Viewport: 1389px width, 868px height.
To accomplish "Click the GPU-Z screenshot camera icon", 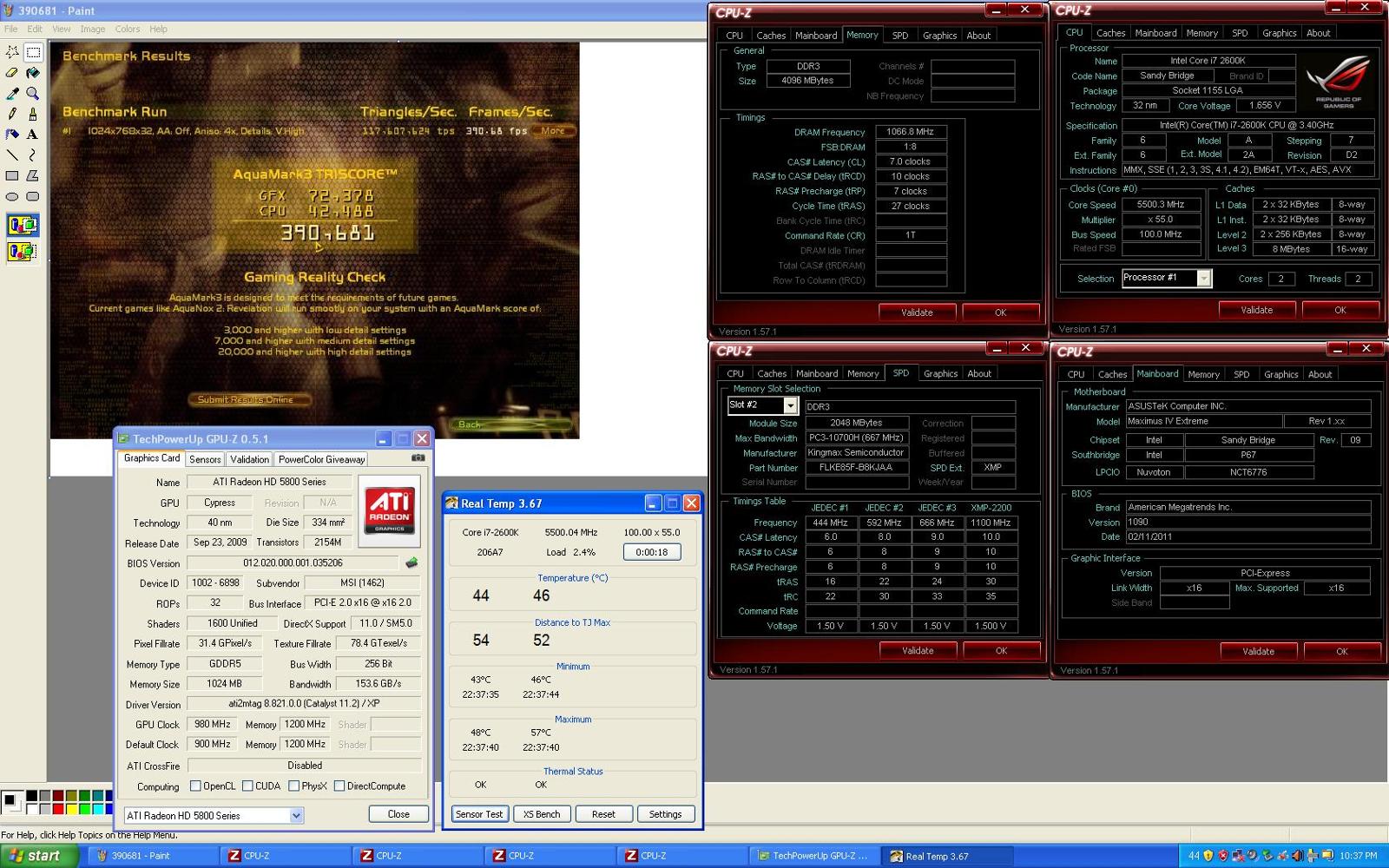I will [418, 457].
